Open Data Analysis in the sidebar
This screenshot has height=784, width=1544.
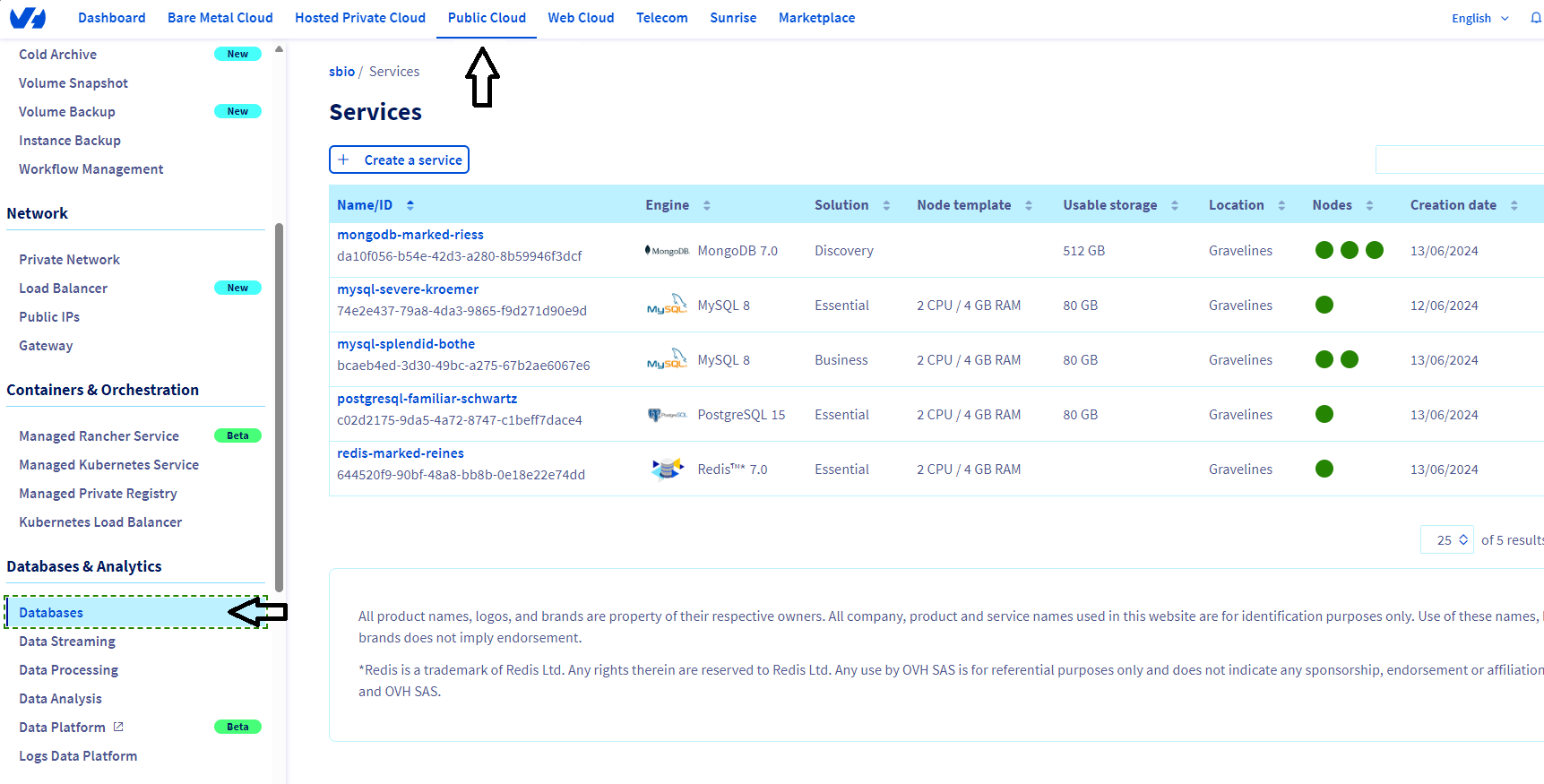60,699
